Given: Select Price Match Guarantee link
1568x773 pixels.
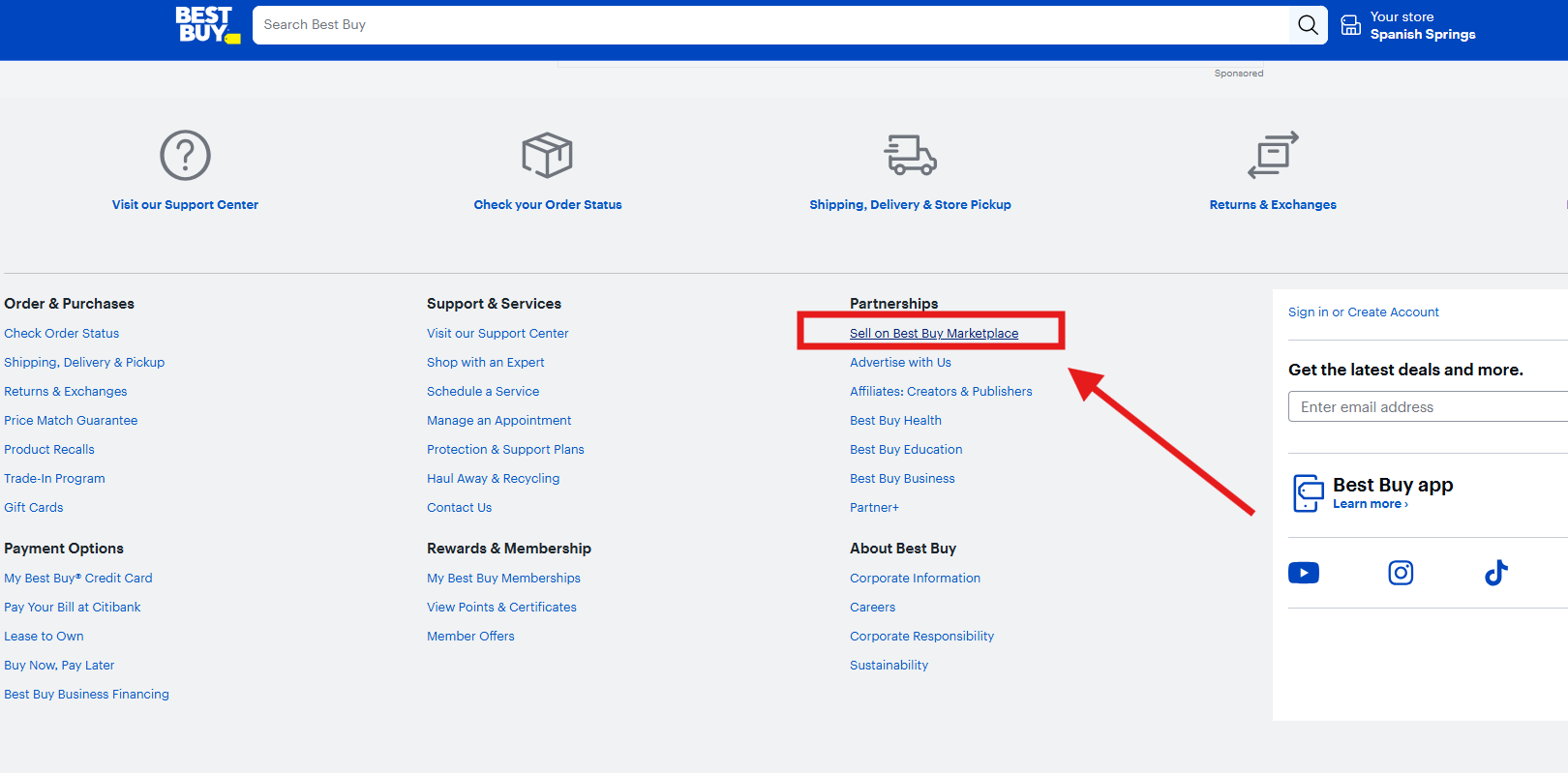Looking at the screenshot, I should (x=71, y=420).
